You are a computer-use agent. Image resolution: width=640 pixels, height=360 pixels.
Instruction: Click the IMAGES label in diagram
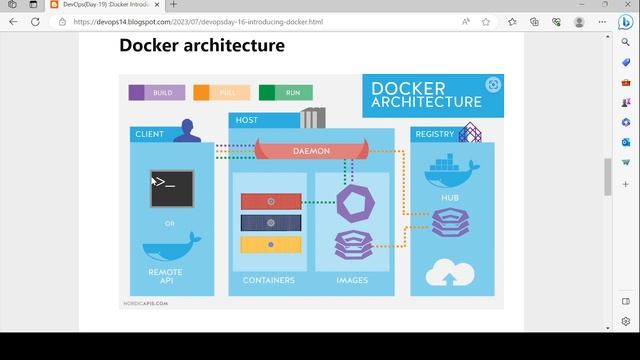coord(352,280)
